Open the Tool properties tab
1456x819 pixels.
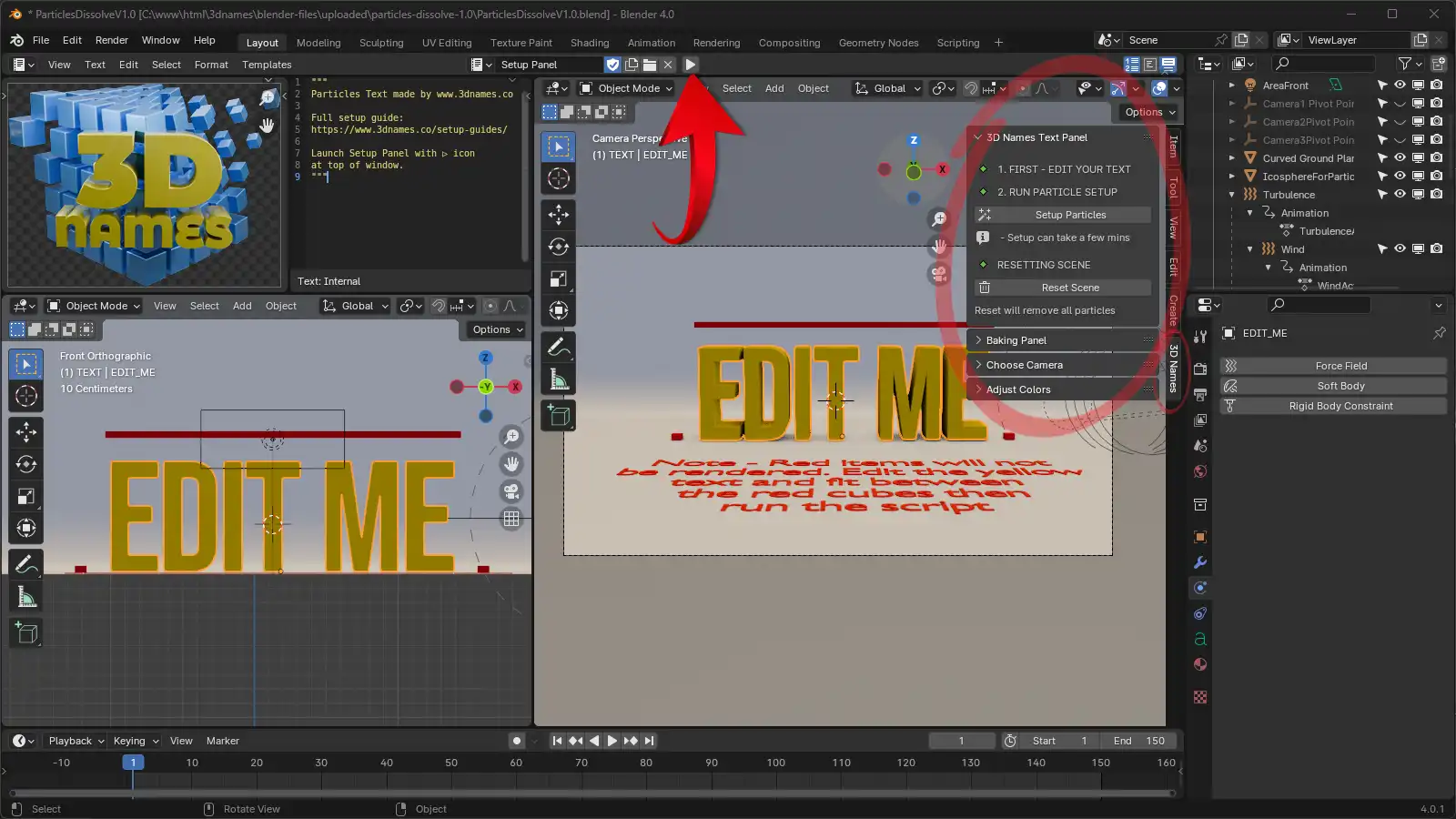pyautogui.click(x=1200, y=337)
